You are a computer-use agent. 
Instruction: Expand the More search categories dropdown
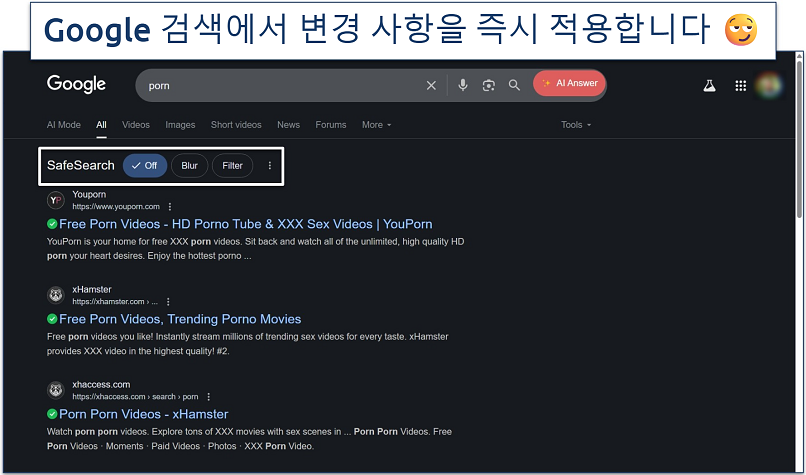click(x=376, y=125)
